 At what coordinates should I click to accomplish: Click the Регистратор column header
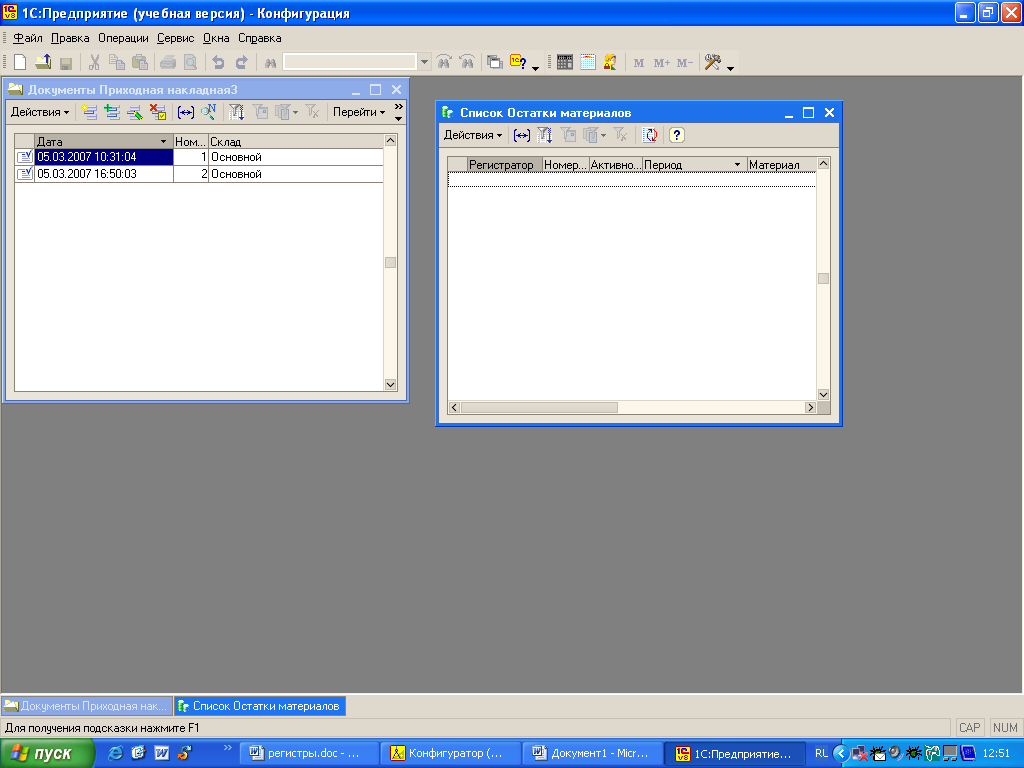click(505, 165)
